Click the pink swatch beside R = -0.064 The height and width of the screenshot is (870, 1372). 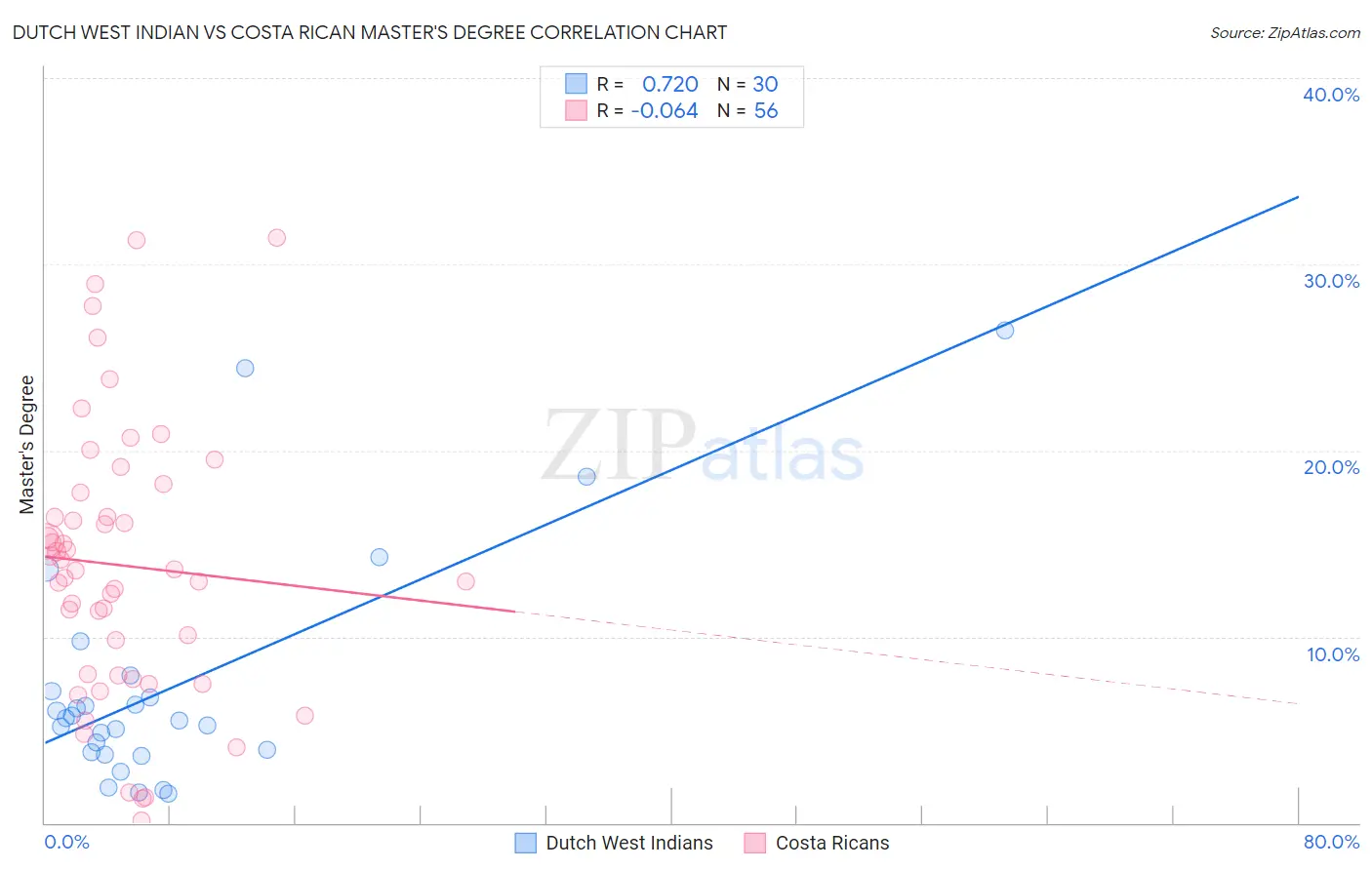(x=577, y=110)
